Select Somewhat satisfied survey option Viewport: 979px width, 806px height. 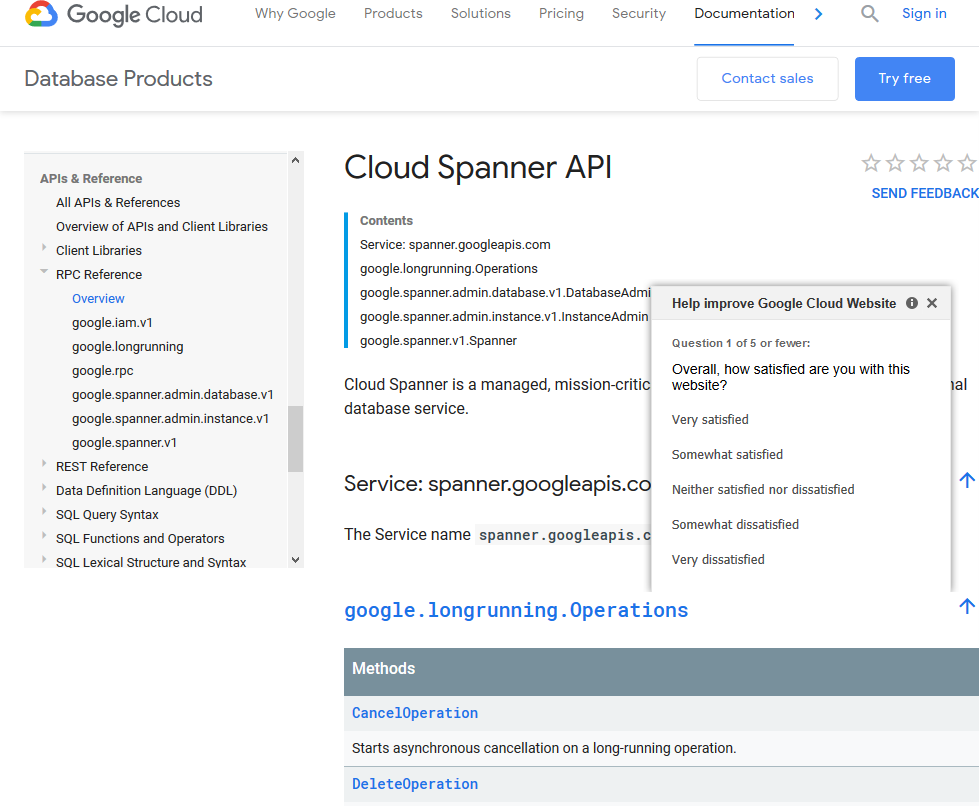[727, 455]
